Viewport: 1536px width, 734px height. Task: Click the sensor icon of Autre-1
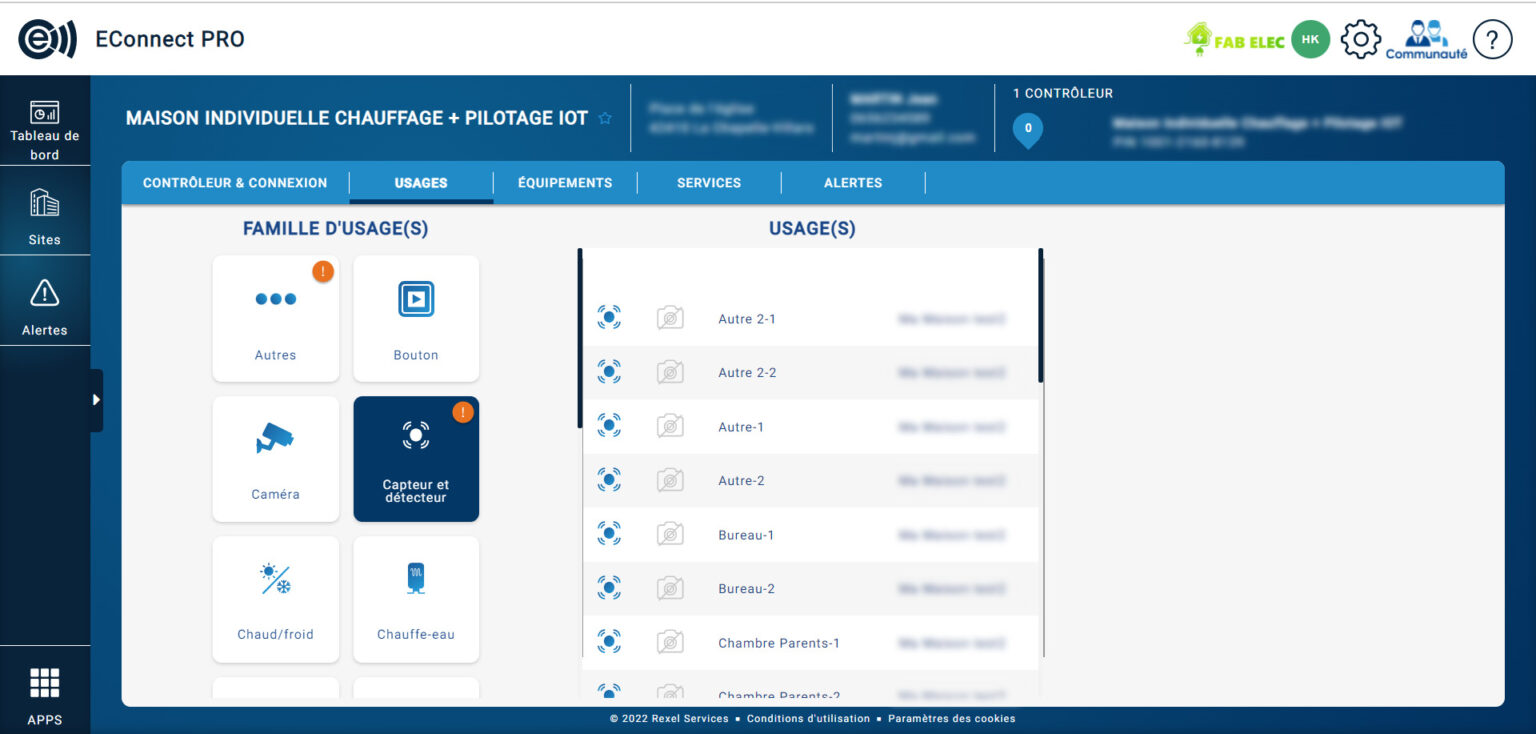click(x=609, y=426)
